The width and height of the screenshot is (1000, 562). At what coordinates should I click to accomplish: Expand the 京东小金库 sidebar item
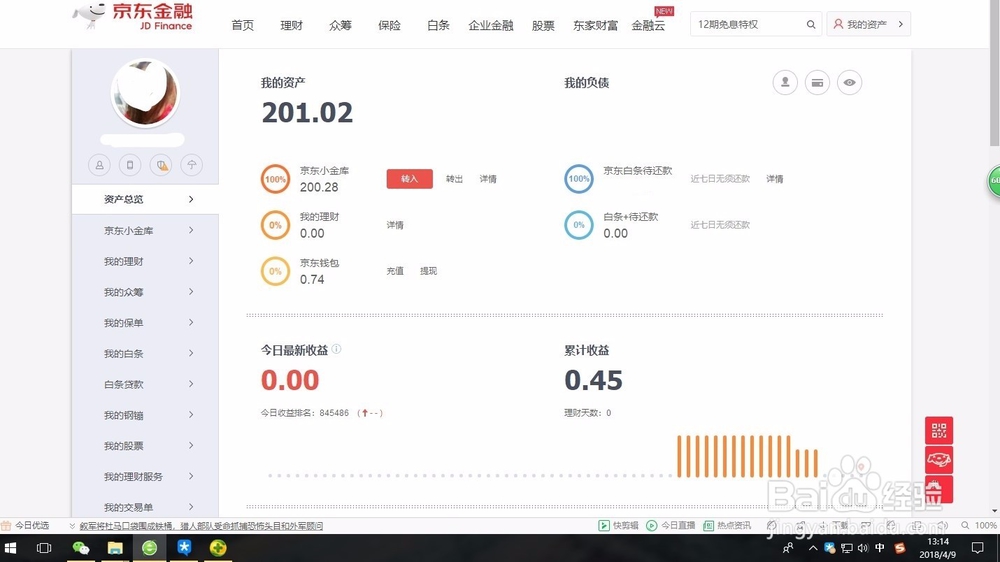(x=145, y=230)
